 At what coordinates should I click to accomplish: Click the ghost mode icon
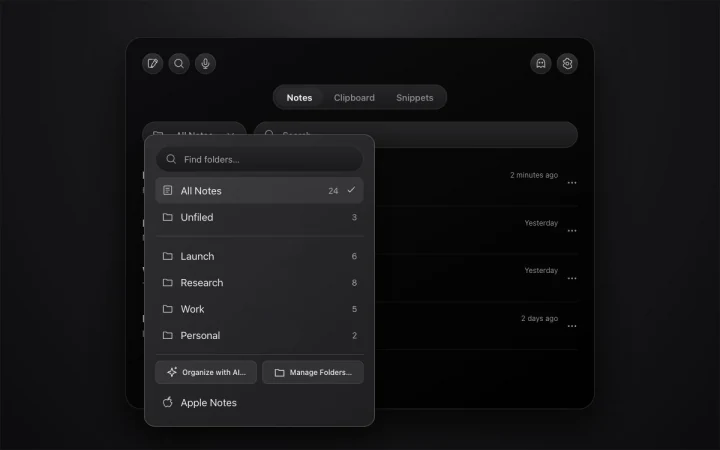[x=541, y=63]
